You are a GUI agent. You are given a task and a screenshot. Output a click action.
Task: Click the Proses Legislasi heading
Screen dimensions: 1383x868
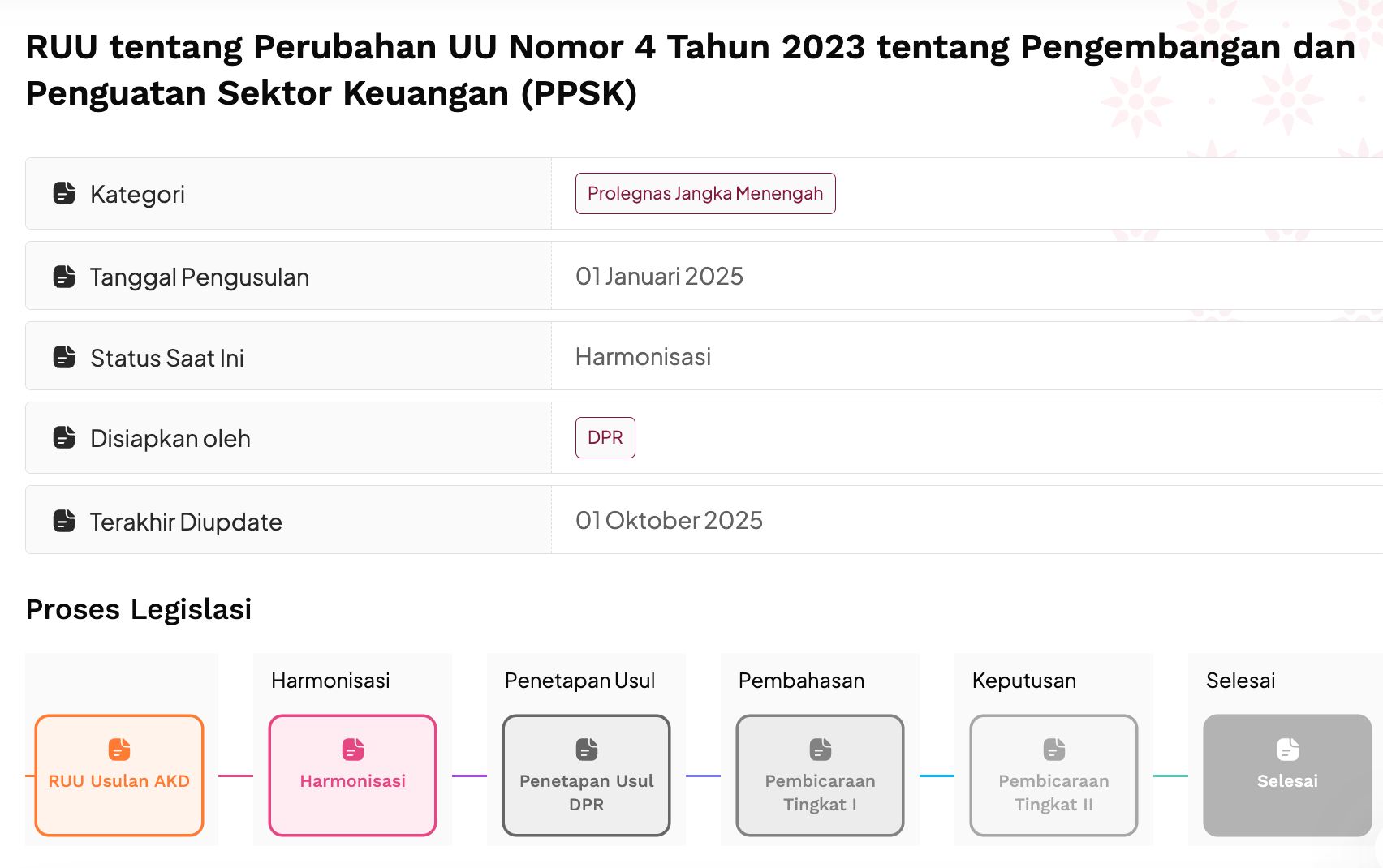coord(139,609)
